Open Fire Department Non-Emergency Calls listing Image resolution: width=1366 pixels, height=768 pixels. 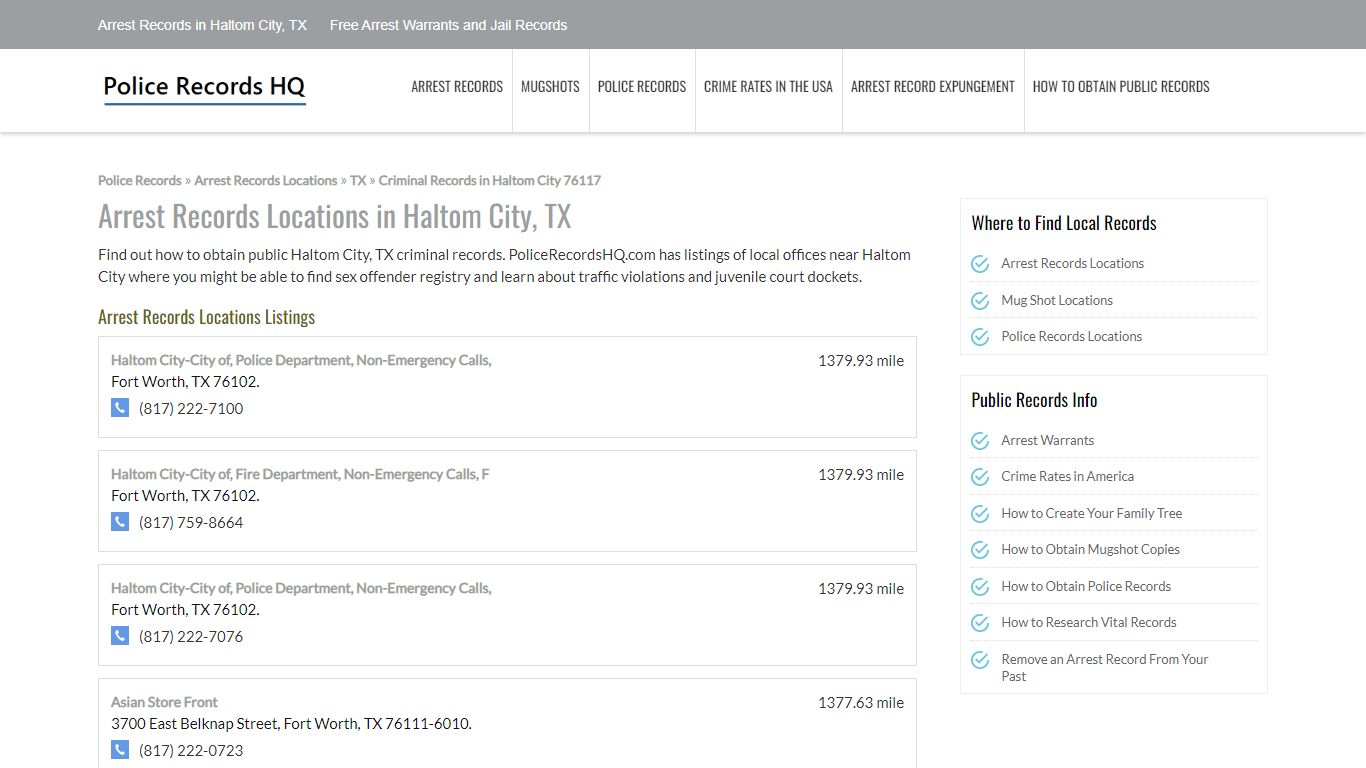point(300,474)
